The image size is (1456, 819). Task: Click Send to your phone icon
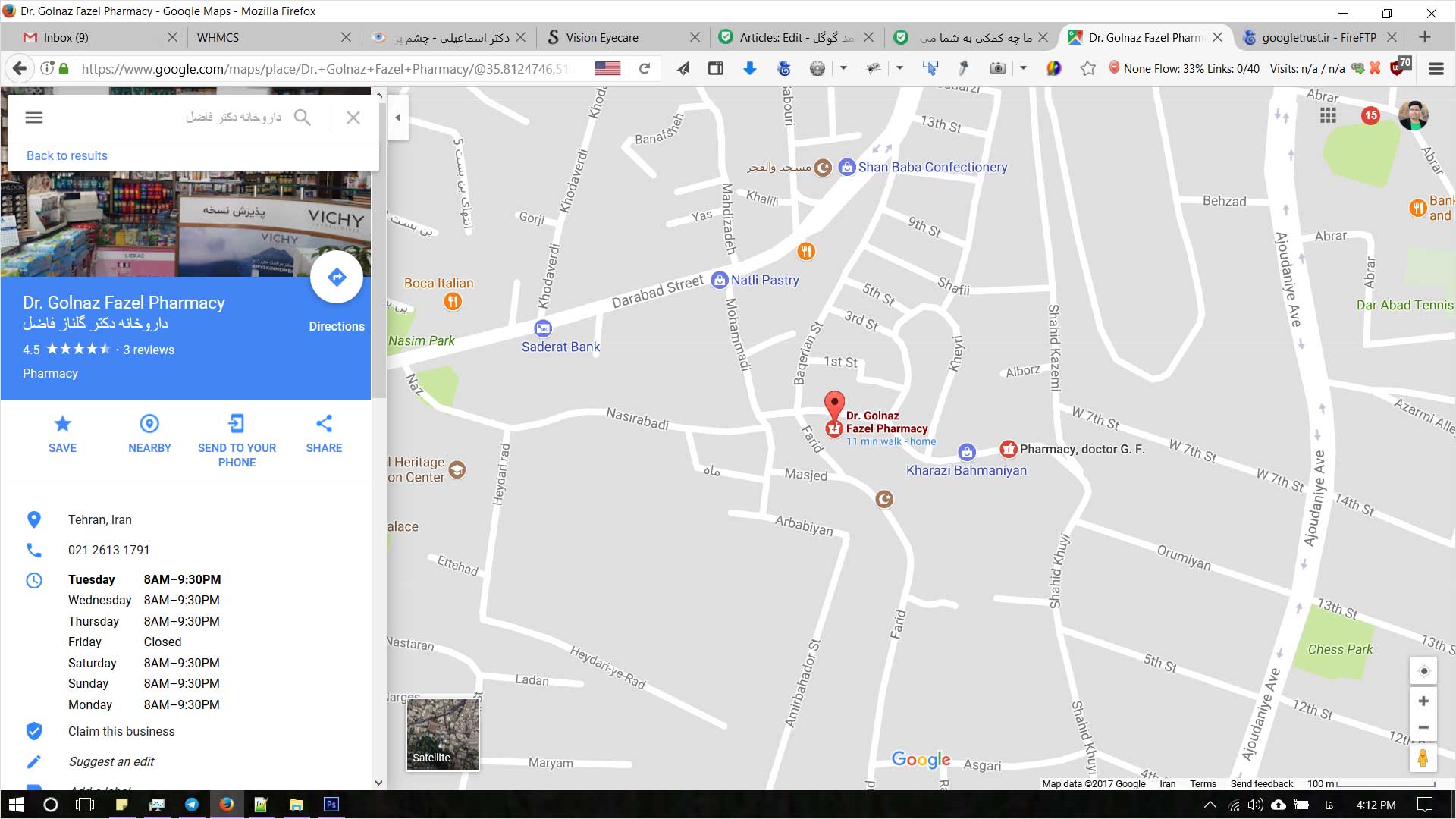coord(237,424)
